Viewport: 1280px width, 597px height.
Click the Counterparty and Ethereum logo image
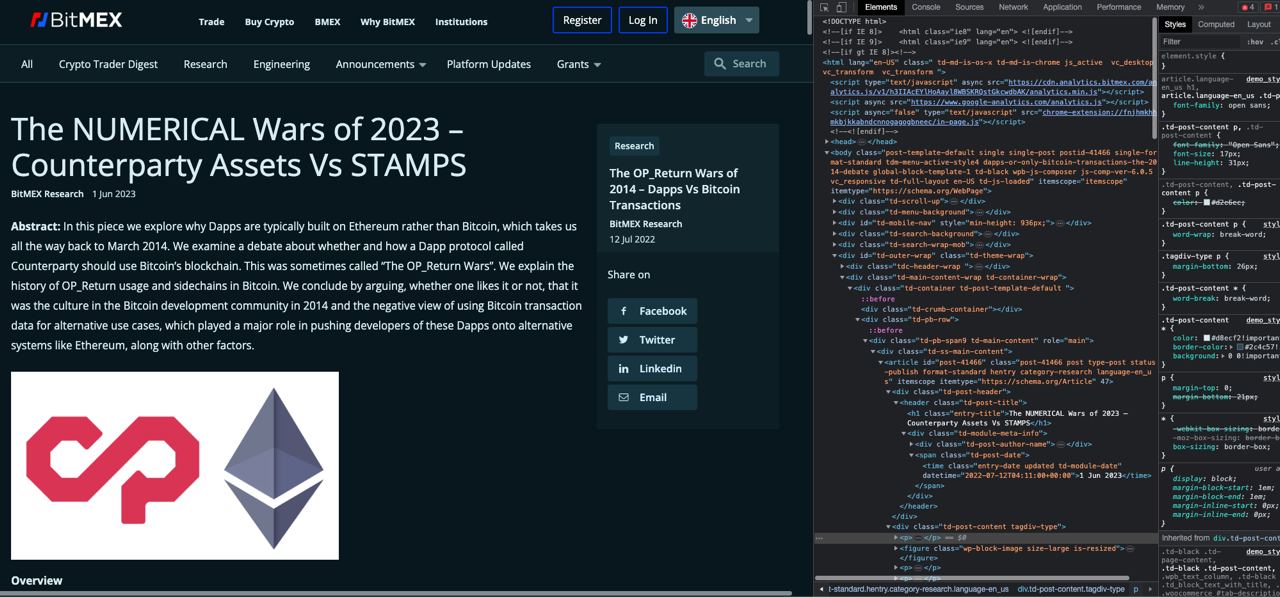click(x=175, y=466)
